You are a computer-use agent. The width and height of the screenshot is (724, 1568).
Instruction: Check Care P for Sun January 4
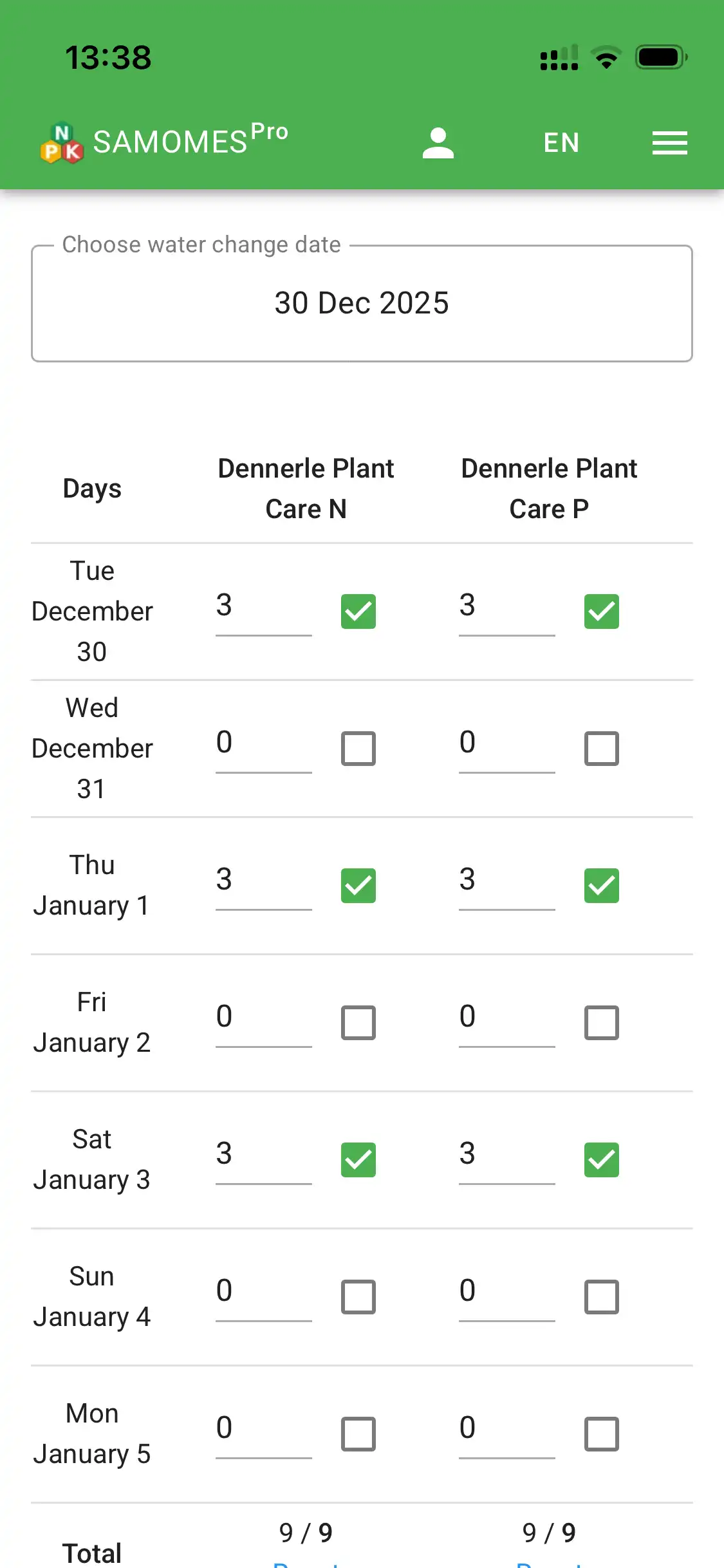coord(602,1297)
